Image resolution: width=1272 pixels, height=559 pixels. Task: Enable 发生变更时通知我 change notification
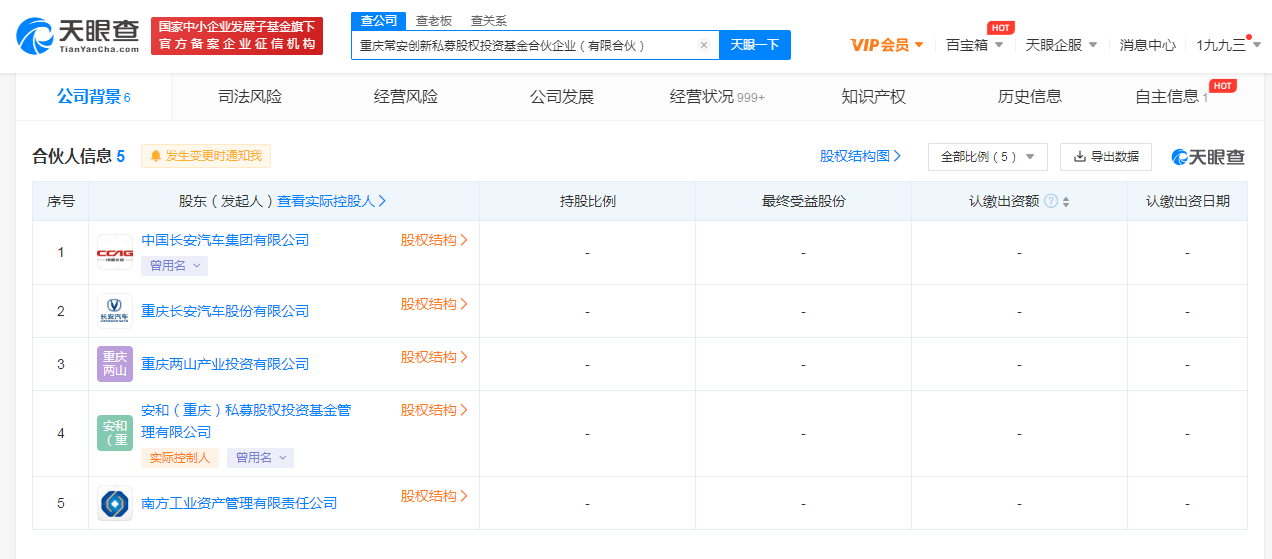(206, 156)
